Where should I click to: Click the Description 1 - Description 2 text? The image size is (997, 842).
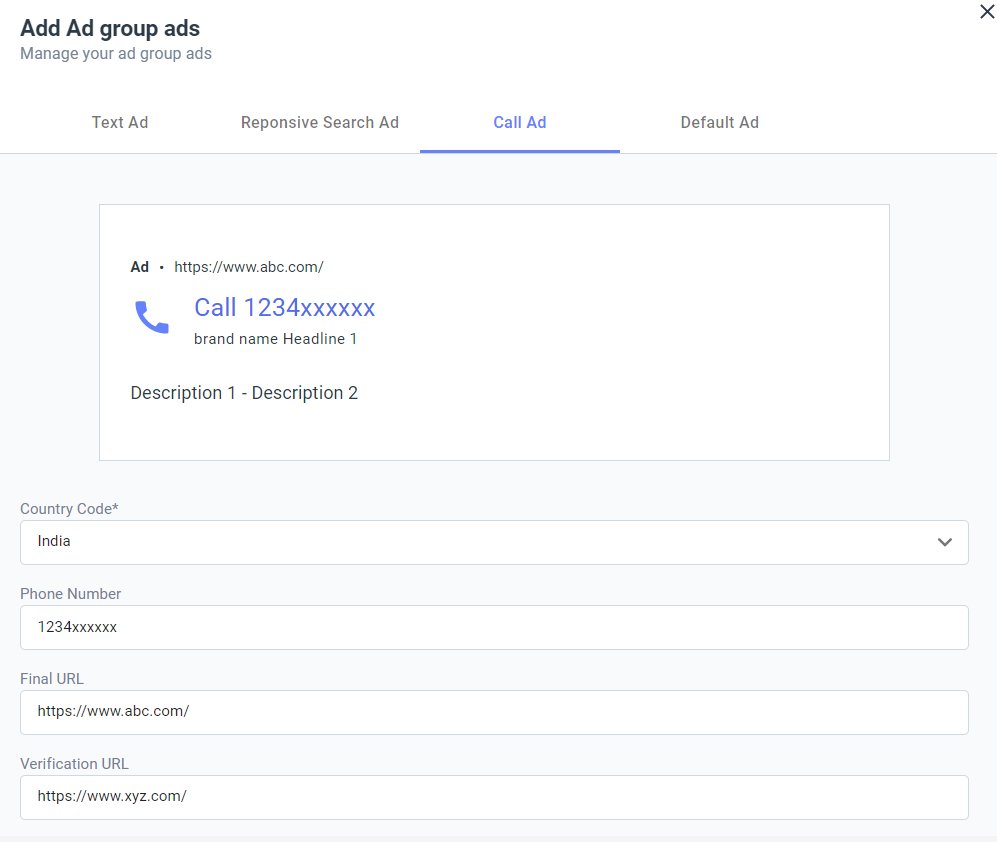pos(244,393)
